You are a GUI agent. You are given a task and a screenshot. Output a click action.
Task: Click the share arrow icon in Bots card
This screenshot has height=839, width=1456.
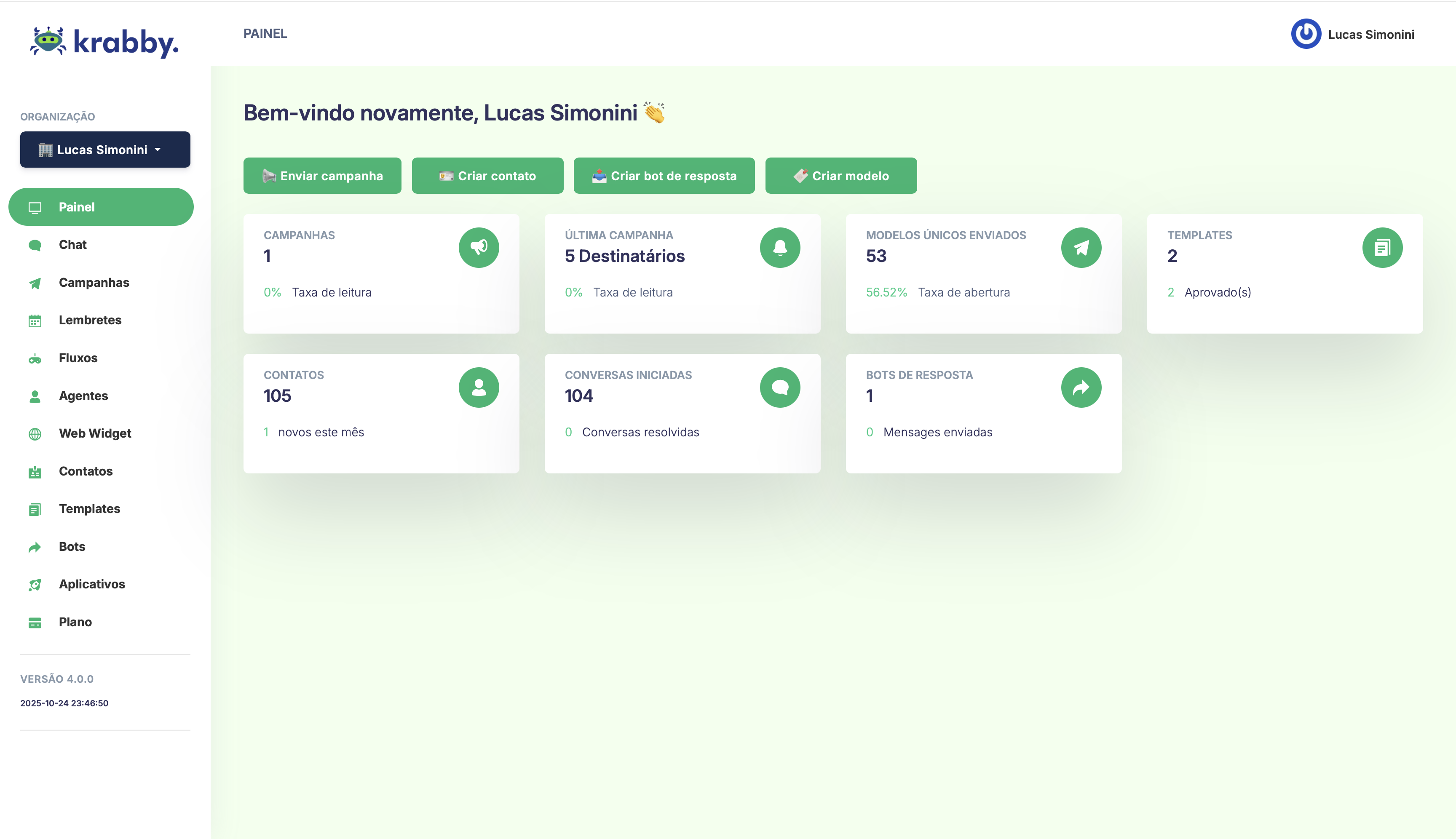(1081, 388)
